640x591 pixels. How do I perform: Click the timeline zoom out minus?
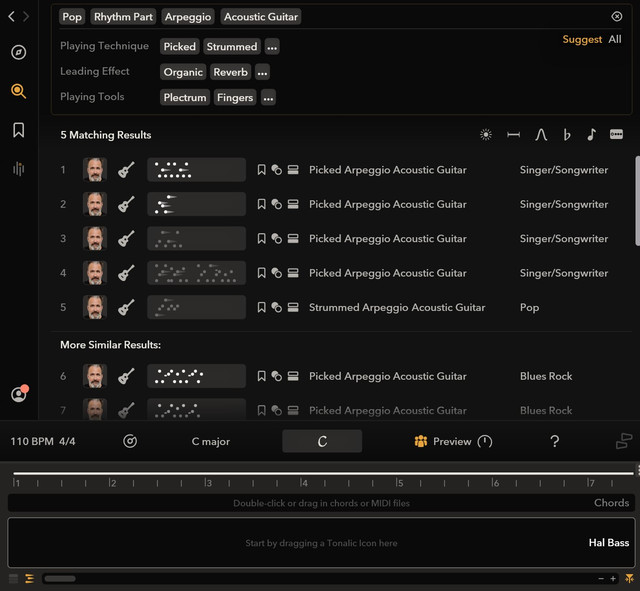tap(601, 578)
